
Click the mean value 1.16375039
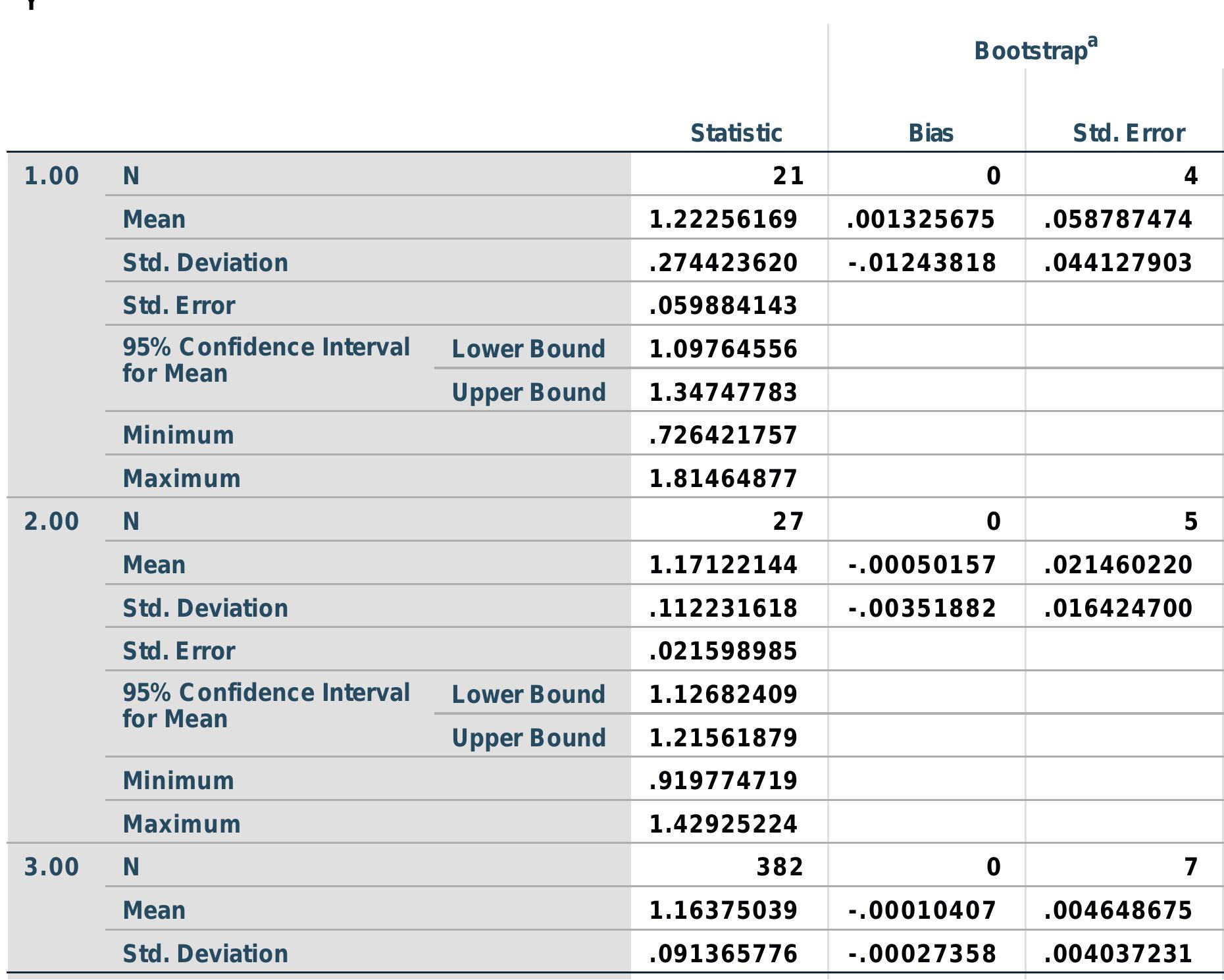[723, 911]
